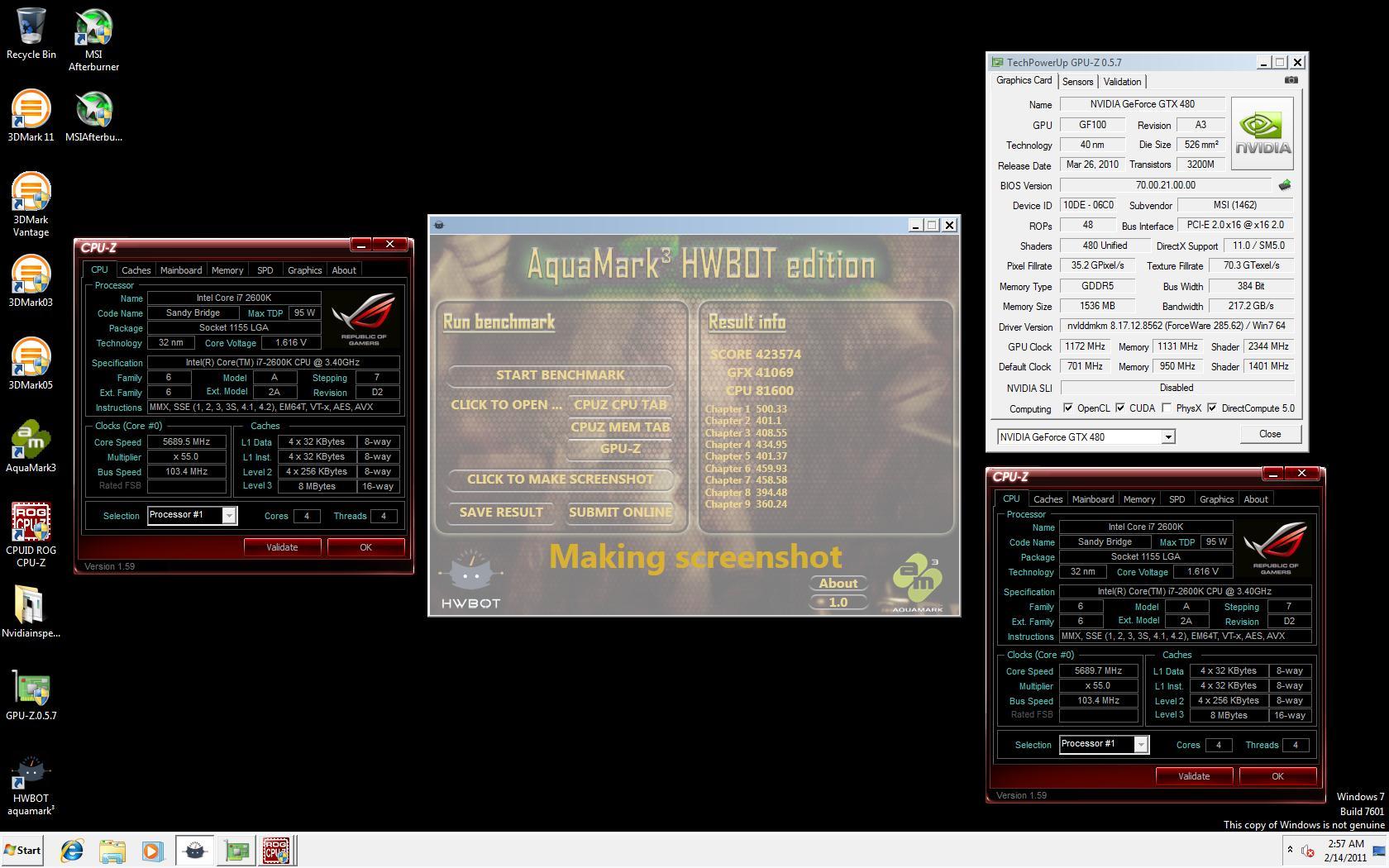Click OK in left CPU-Z window
Image resolution: width=1389 pixels, height=868 pixels.
(365, 547)
